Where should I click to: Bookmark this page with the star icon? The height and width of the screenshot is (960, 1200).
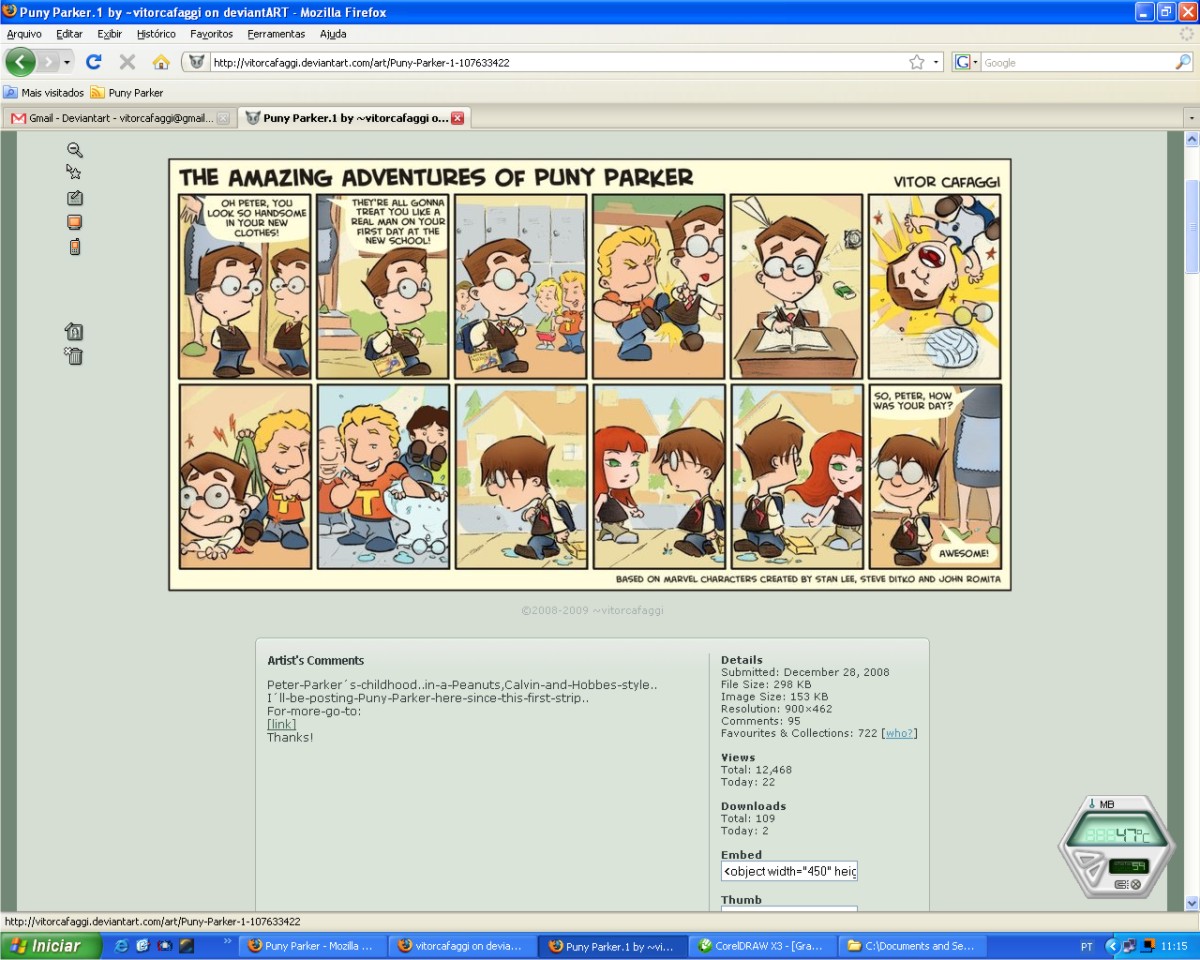point(916,62)
